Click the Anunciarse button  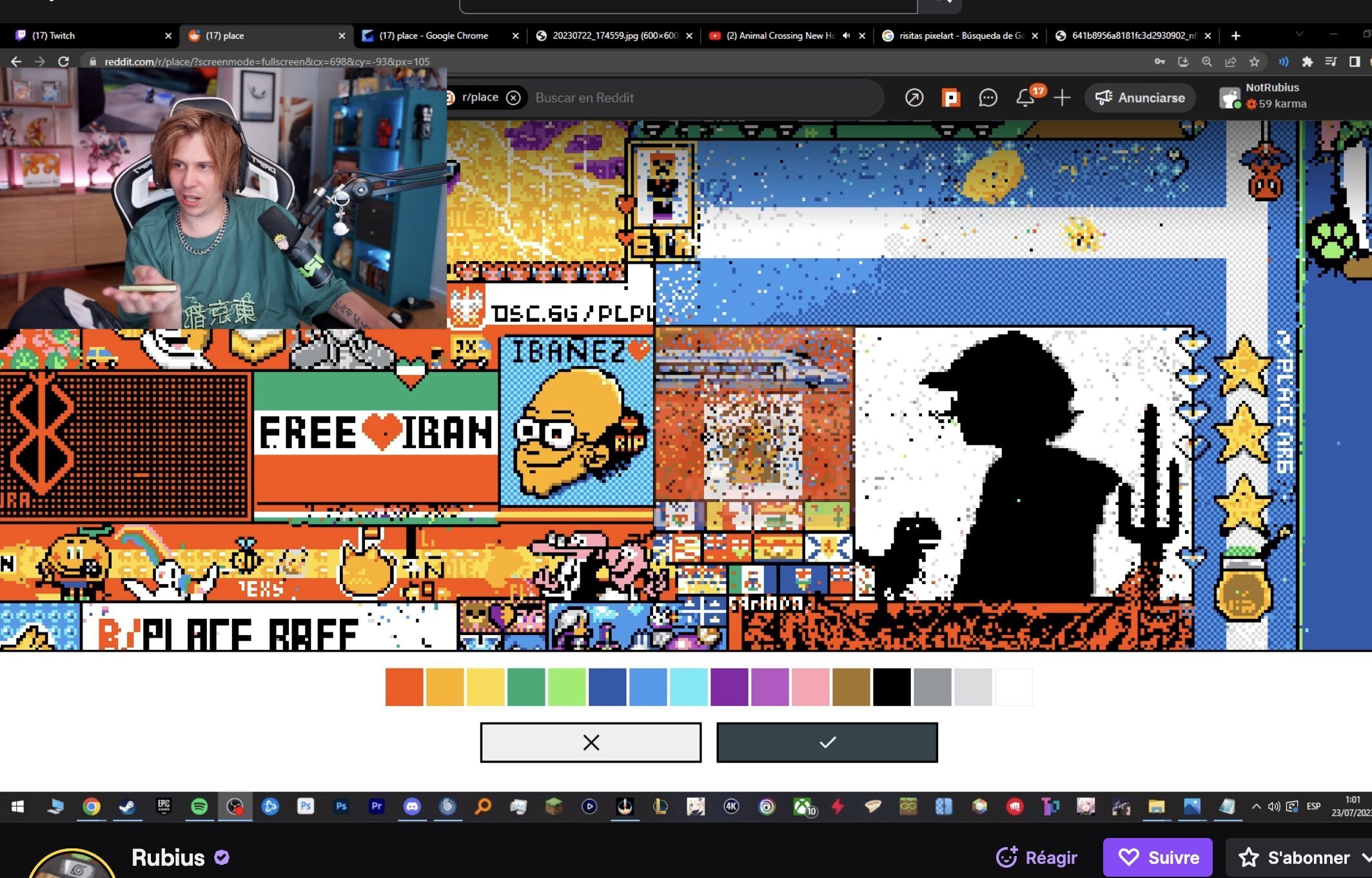(1140, 97)
